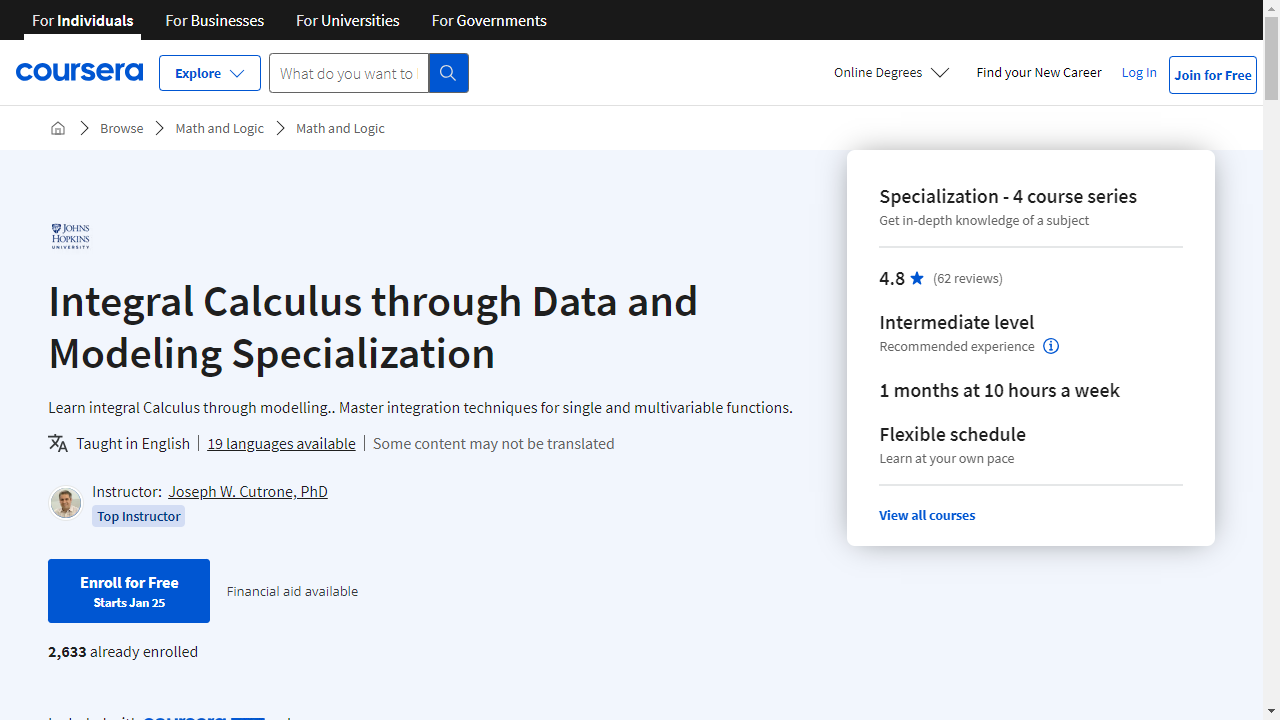Open 19 languages available link
This screenshot has width=1280, height=720.
pyautogui.click(x=281, y=443)
